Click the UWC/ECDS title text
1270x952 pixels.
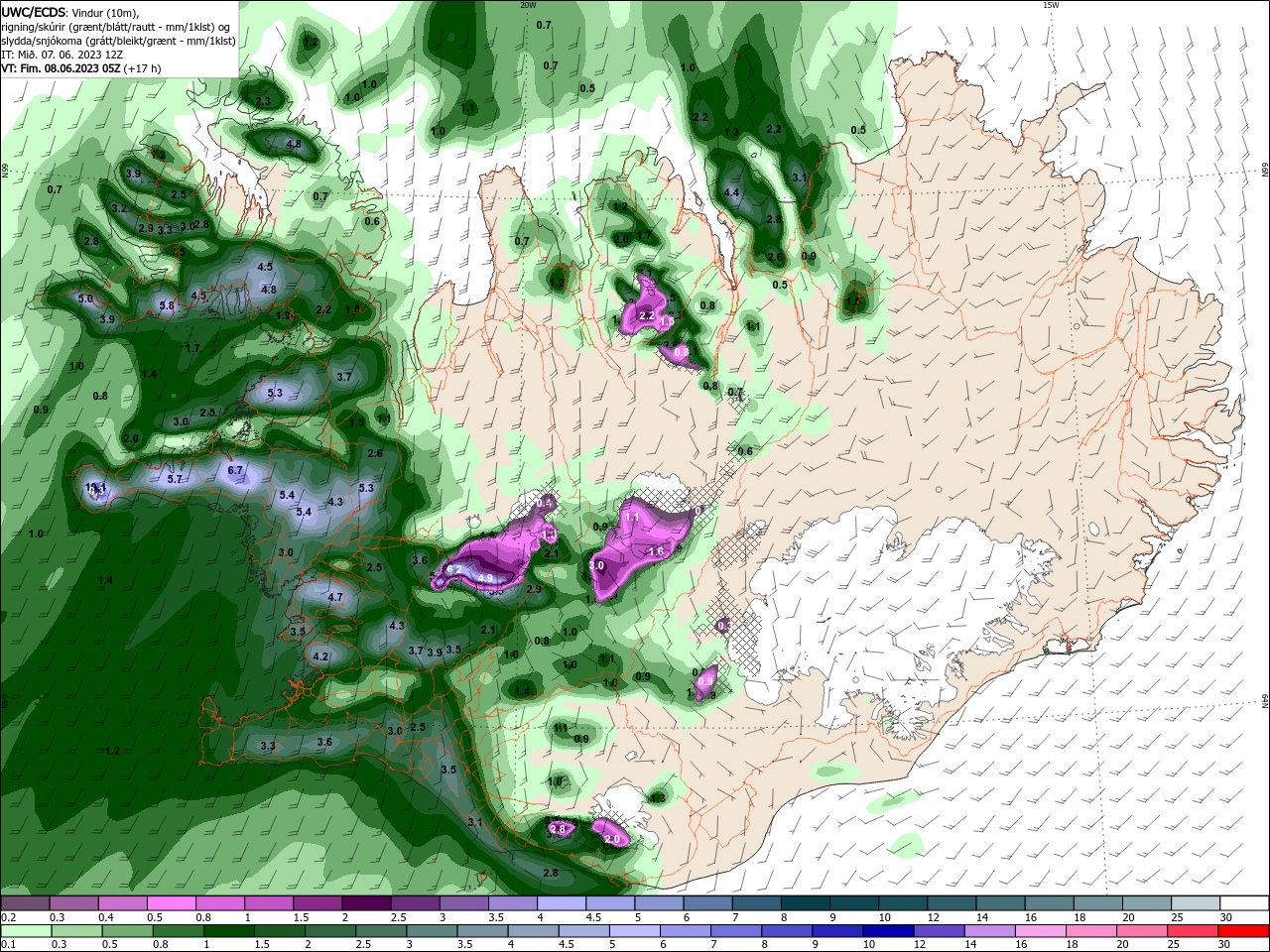[x=33, y=11]
